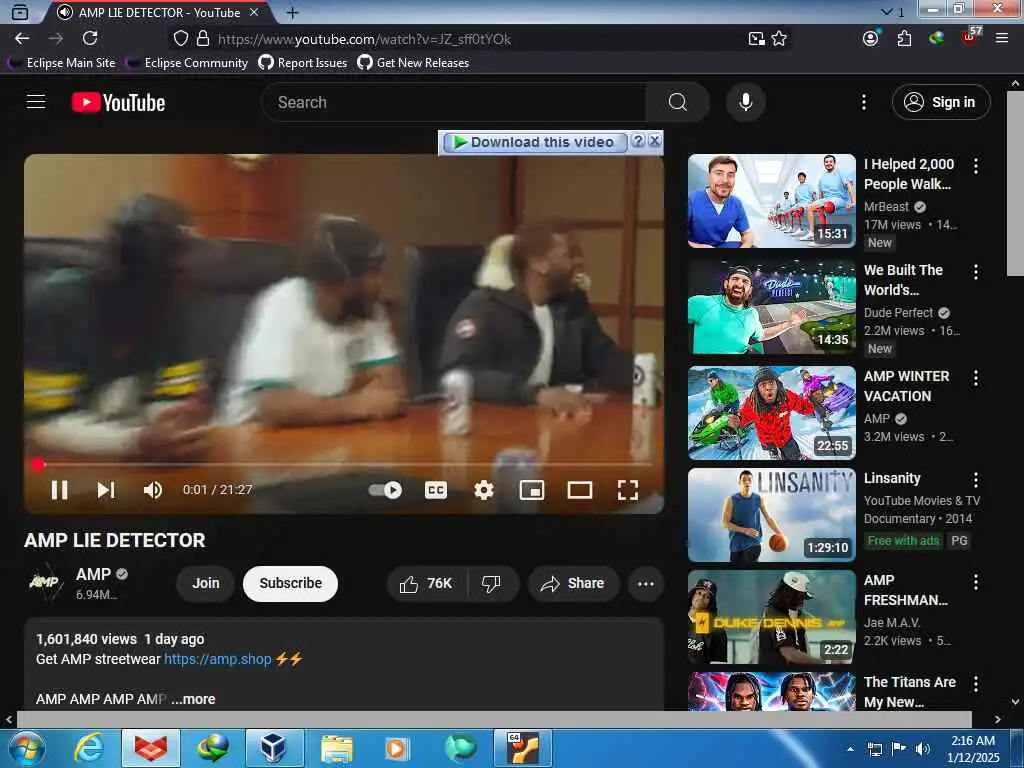Screen dimensions: 1024x768
Task: Enter full screen mode
Action: 628,490
